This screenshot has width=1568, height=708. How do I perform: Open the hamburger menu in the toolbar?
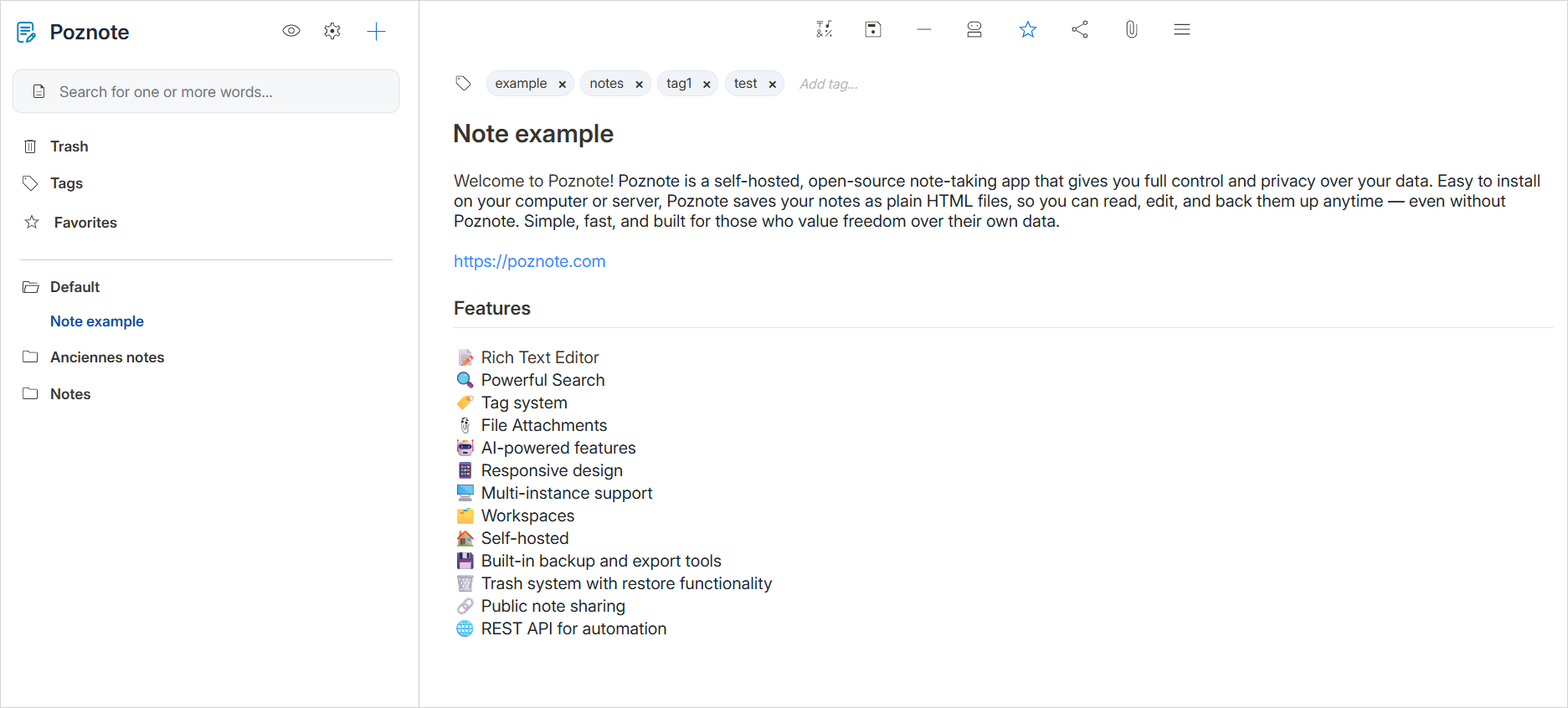click(1181, 30)
